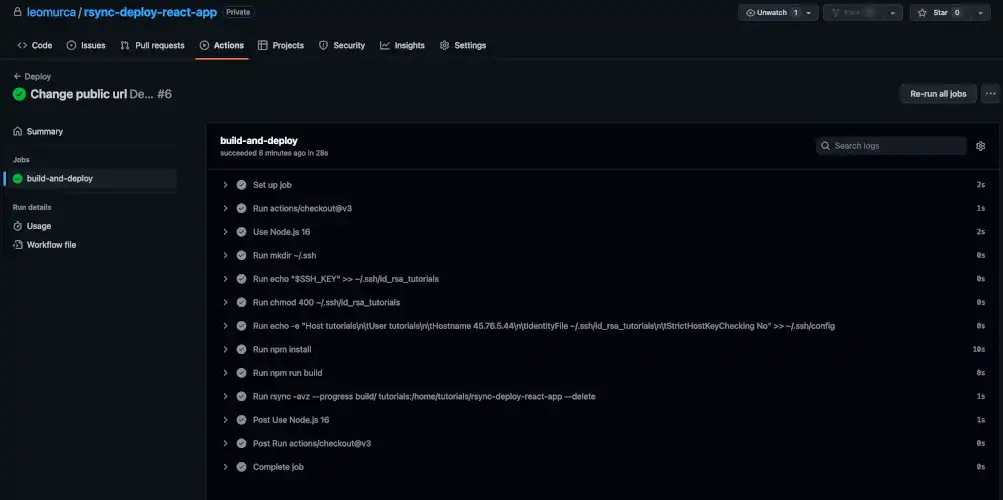Switch to the Security tab

(342, 45)
